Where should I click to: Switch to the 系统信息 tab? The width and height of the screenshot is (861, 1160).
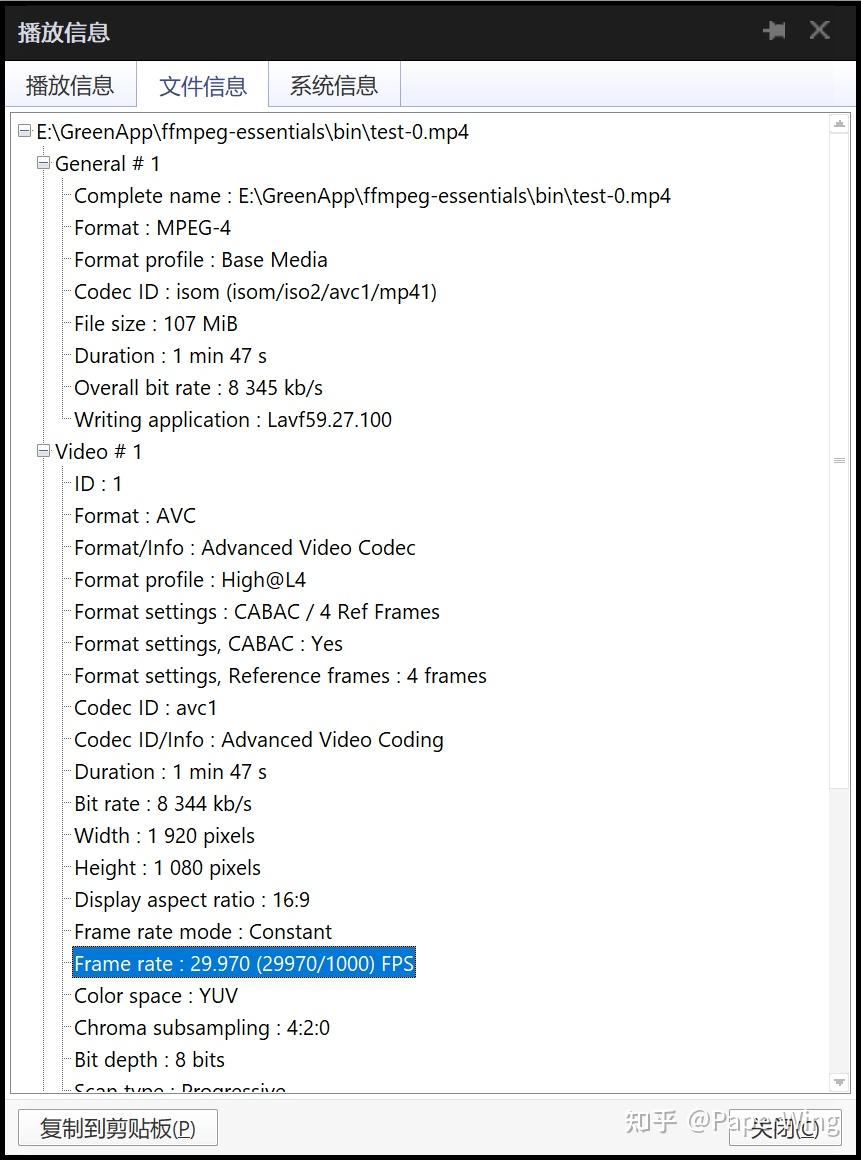point(334,85)
